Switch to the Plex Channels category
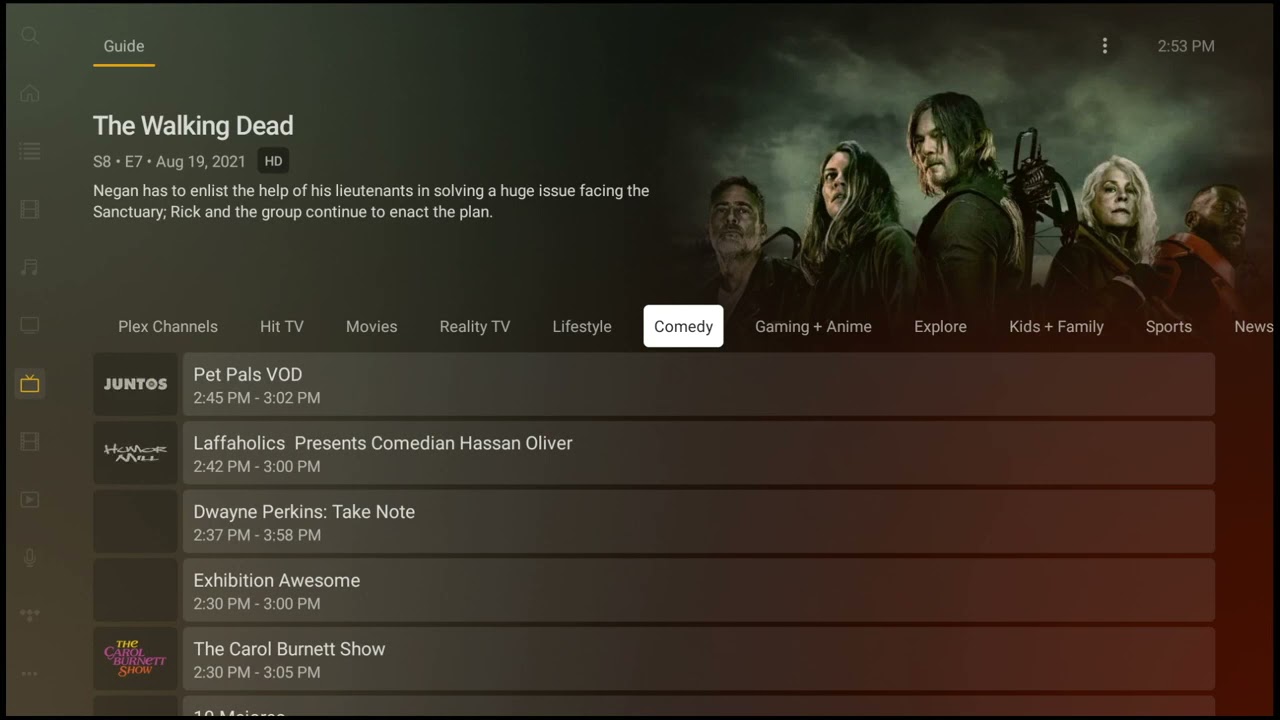 pyautogui.click(x=168, y=326)
